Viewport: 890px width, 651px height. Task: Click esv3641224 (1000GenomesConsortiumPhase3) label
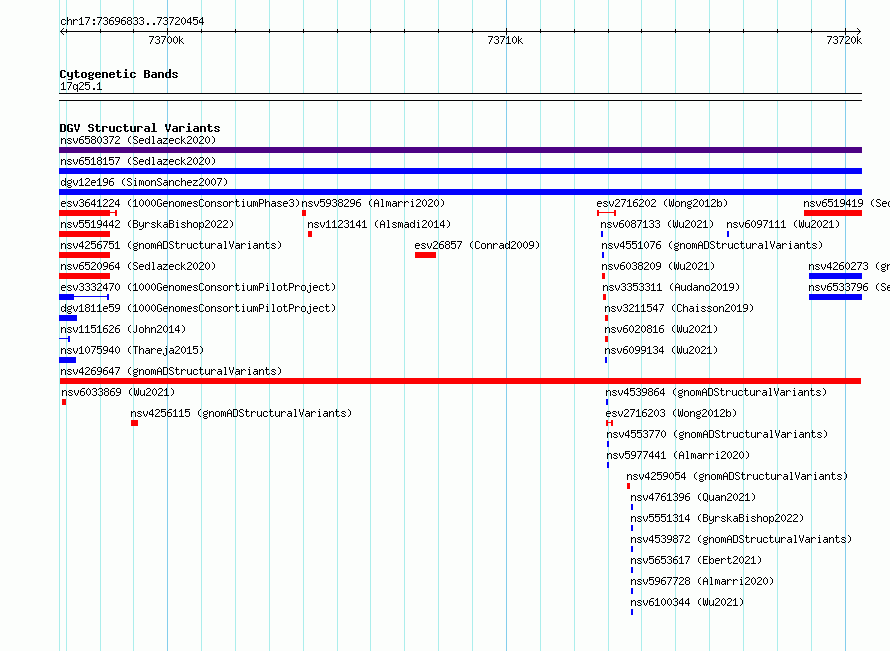(x=180, y=203)
